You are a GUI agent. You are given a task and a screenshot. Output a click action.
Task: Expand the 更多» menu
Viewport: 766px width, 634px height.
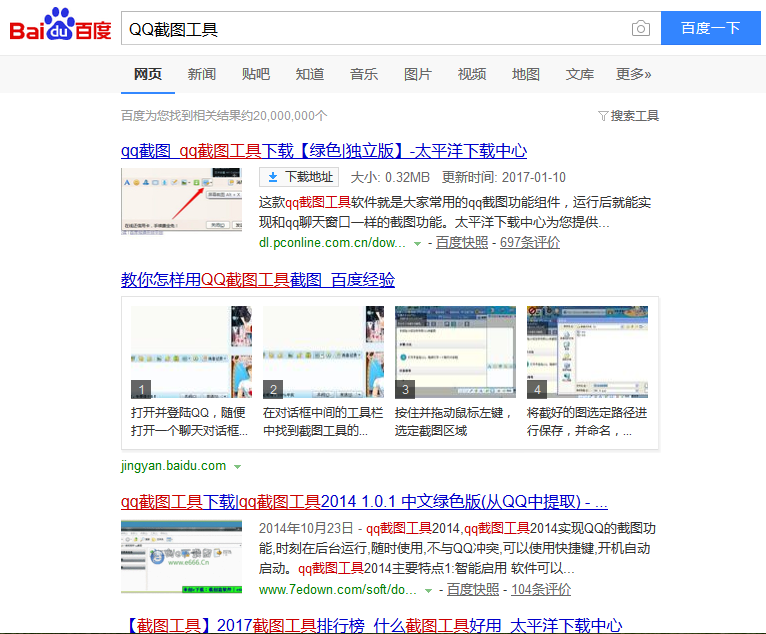pyautogui.click(x=634, y=74)
